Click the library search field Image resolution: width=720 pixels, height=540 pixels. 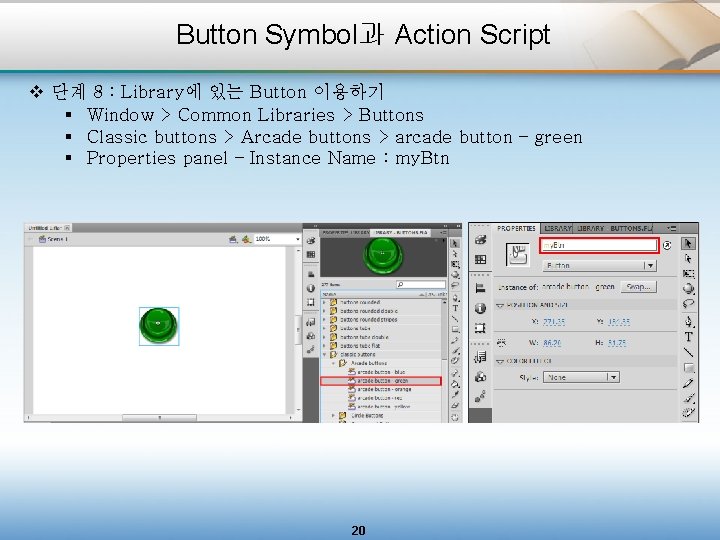coord(421,285)
